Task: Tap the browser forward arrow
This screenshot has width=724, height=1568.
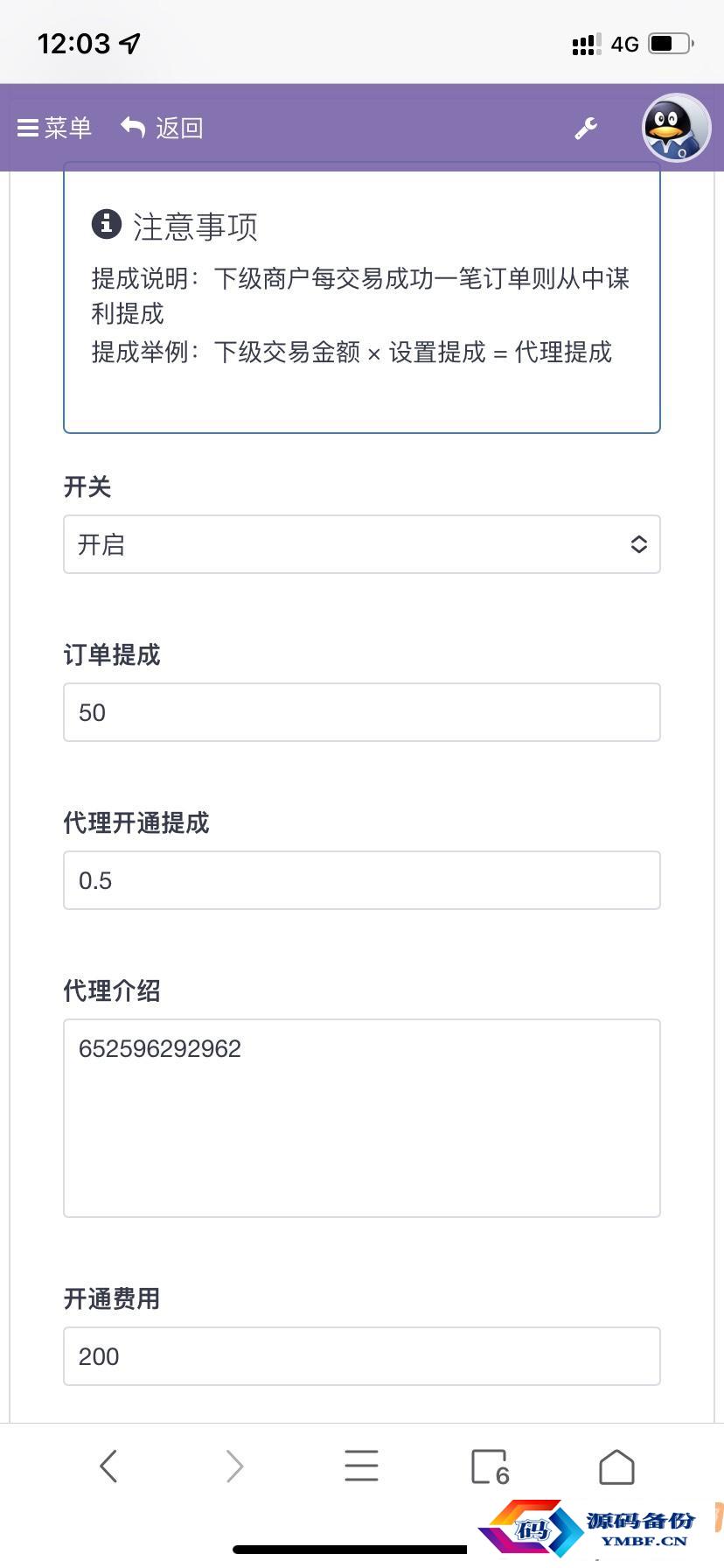Action: click(x=234, y=1466)
